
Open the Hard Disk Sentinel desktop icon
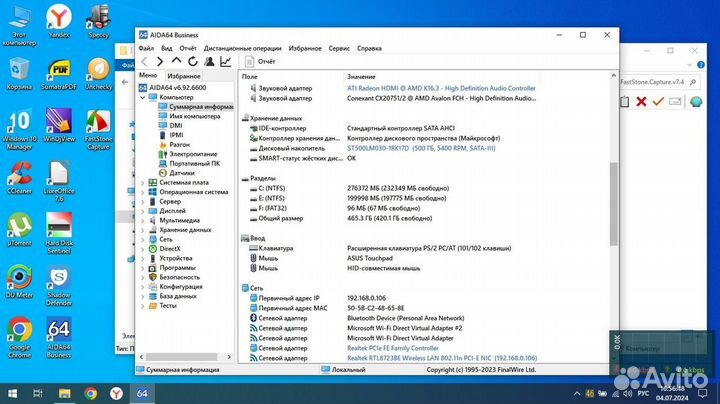59,233
